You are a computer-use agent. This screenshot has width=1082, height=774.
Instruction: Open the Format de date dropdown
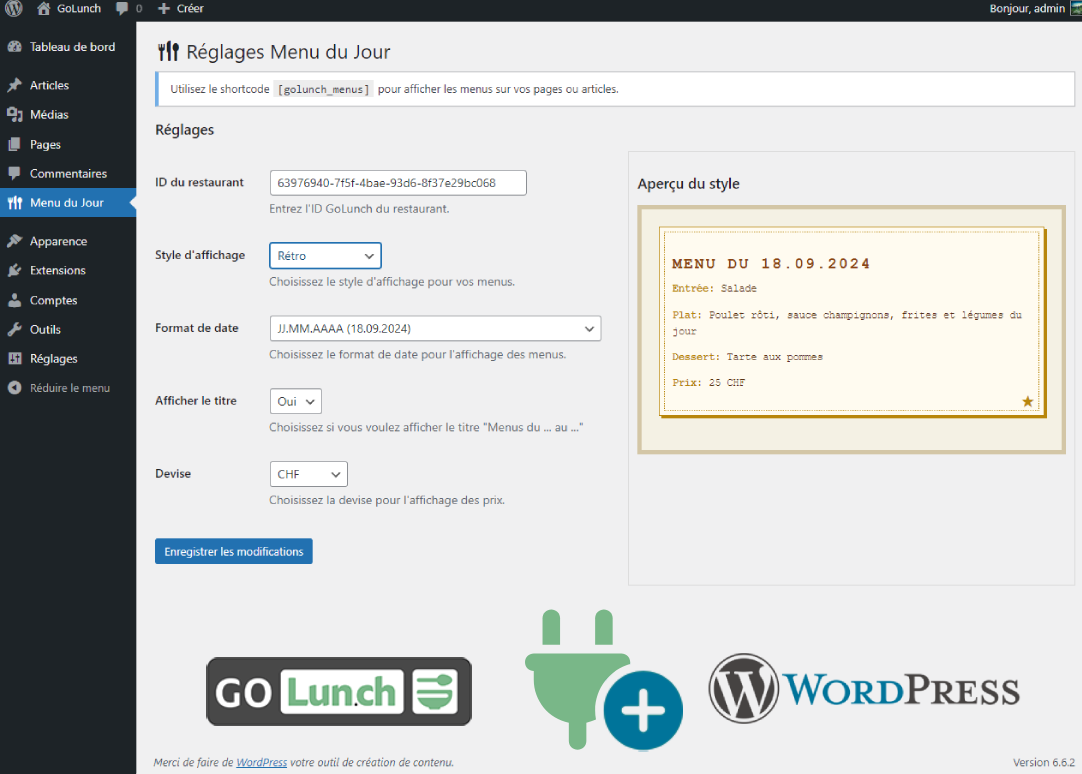point(435,328)
